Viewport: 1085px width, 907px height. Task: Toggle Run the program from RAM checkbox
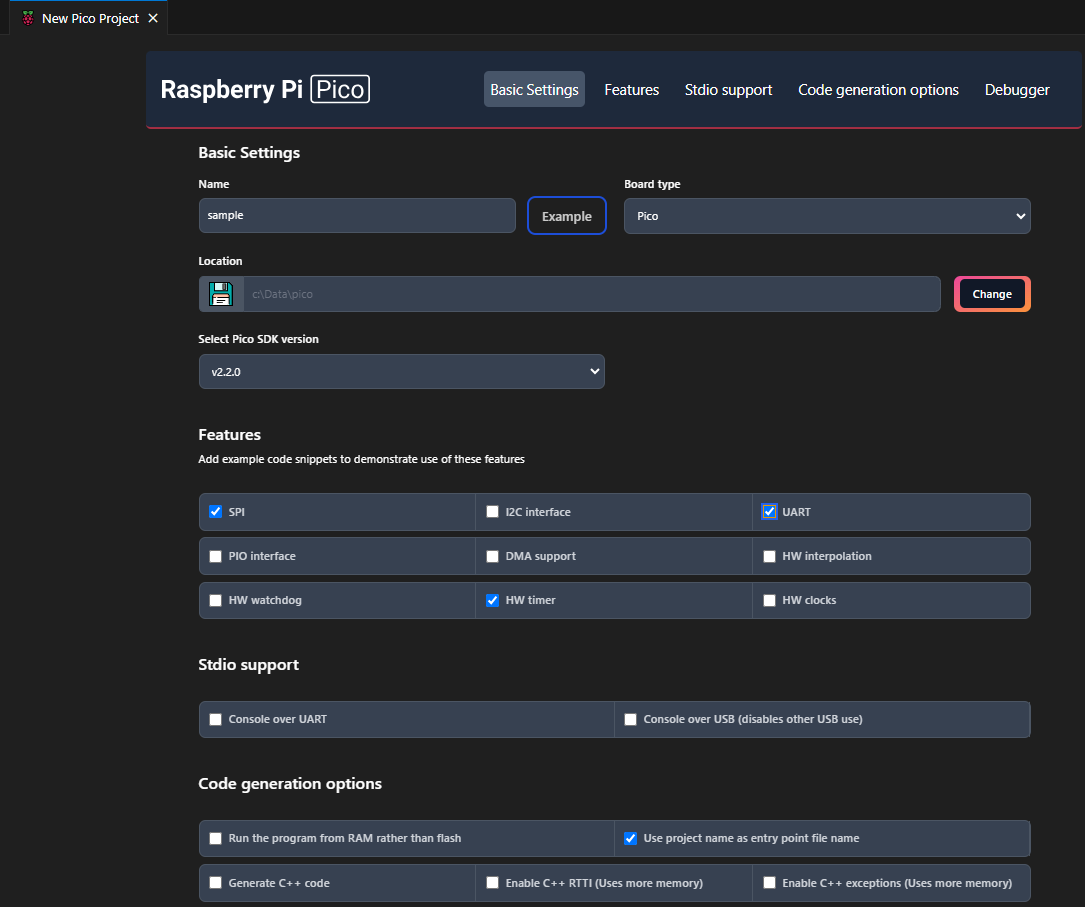[215, 838]
